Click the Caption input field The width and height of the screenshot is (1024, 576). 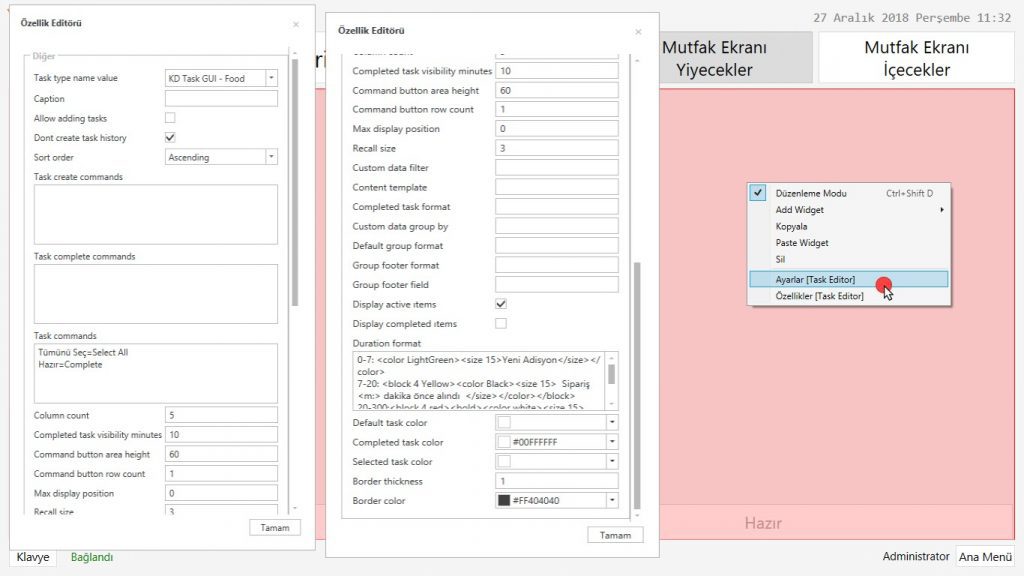pos(221,99)
